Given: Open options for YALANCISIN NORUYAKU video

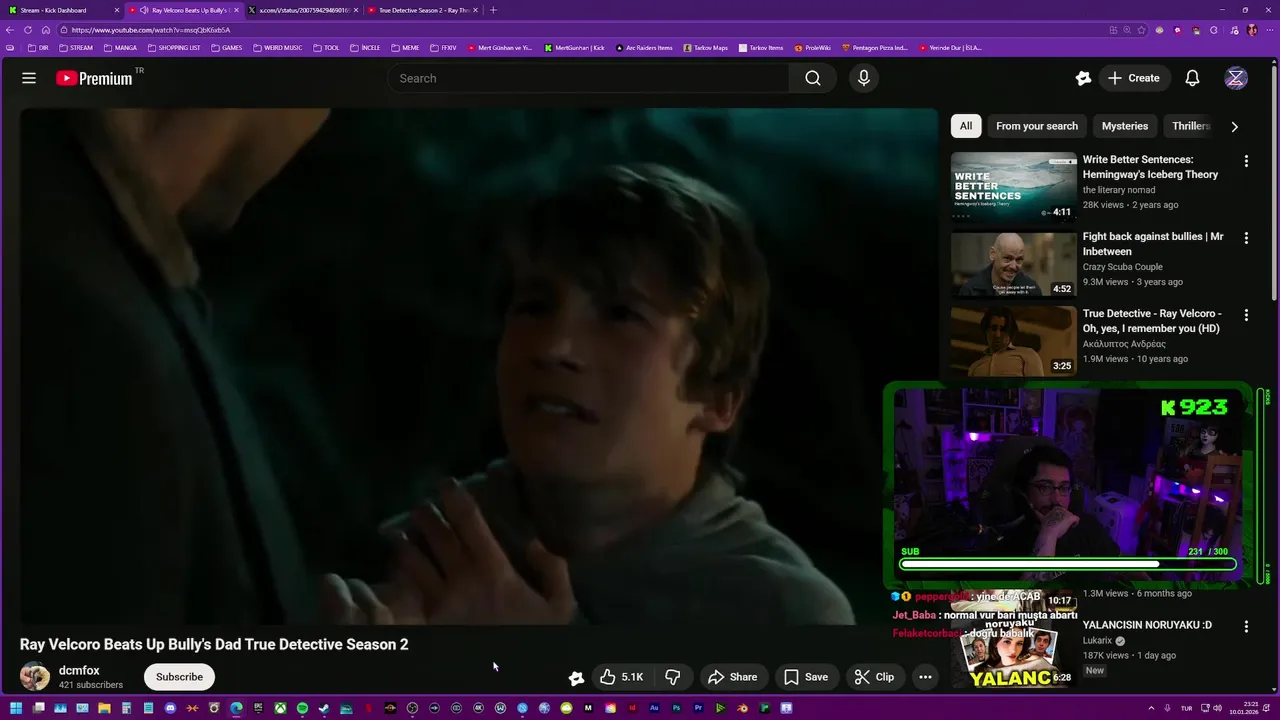Looking at the screenshot, I should coord(1246,626).
